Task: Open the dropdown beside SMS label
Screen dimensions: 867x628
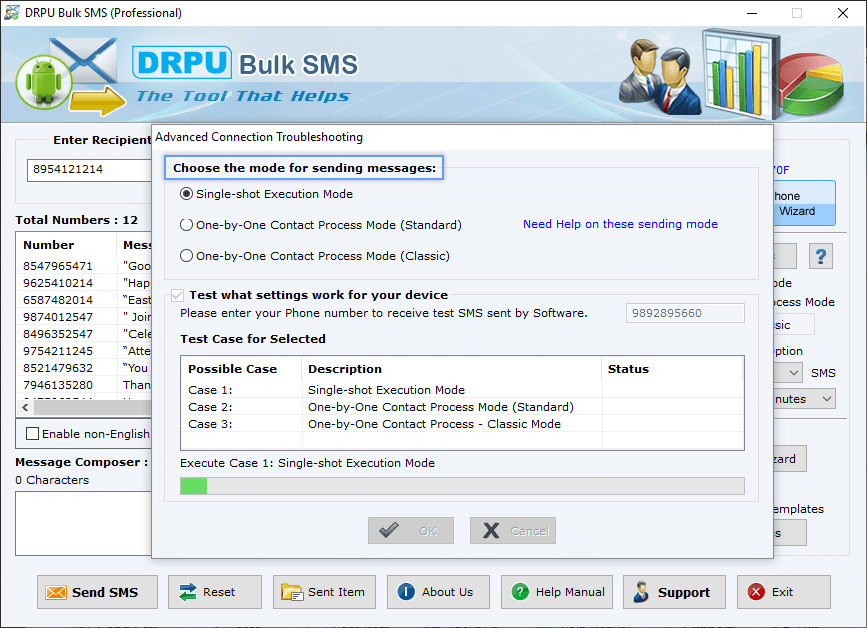Action: 793,373
